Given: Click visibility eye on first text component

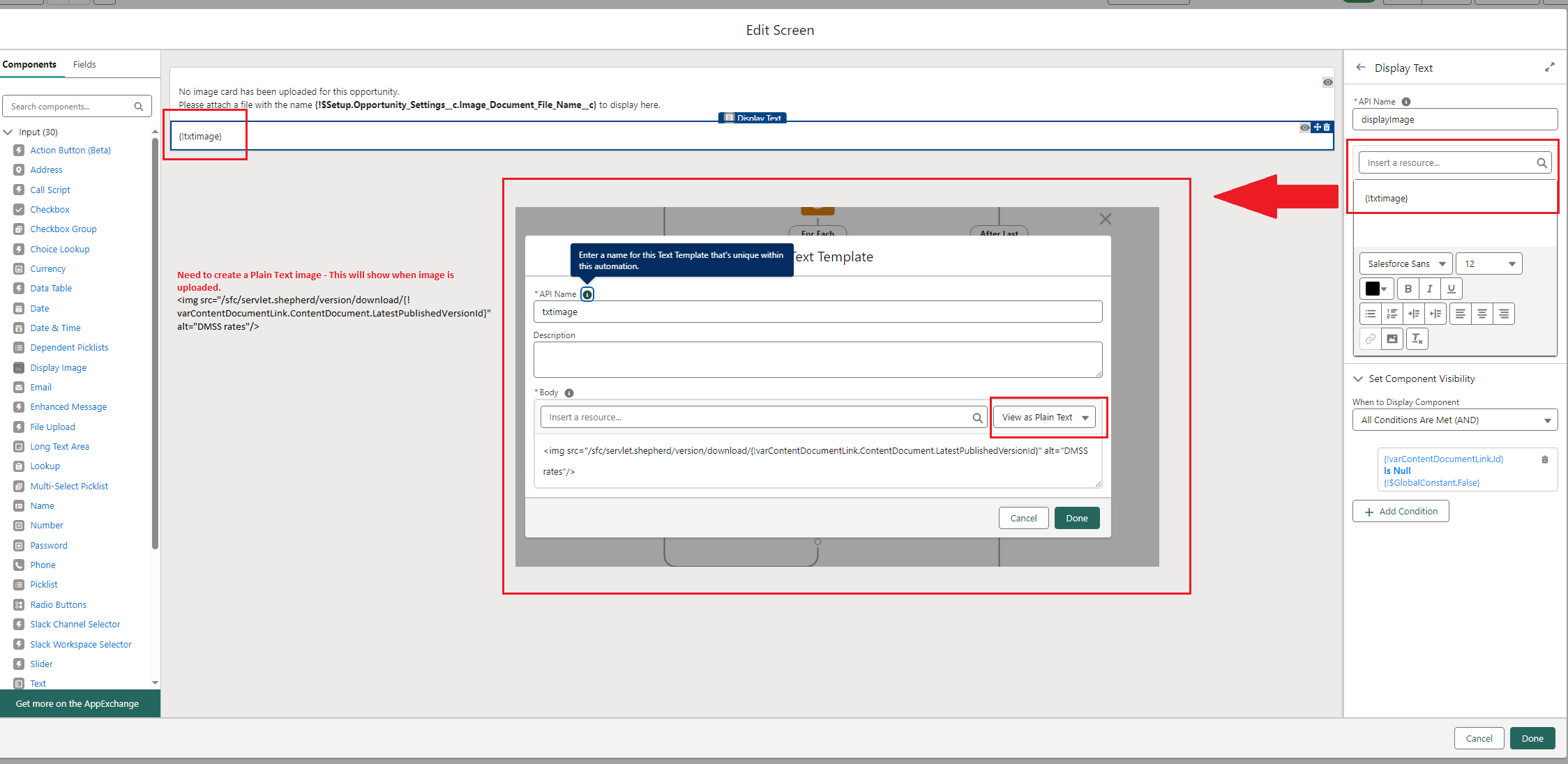Looking at the screenshot, I should pos(1327,82).
